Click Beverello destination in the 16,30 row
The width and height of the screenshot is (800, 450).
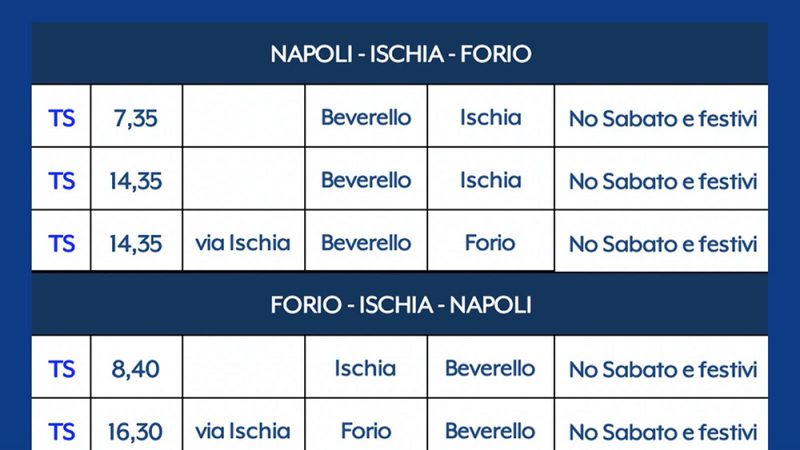(490, 432)
